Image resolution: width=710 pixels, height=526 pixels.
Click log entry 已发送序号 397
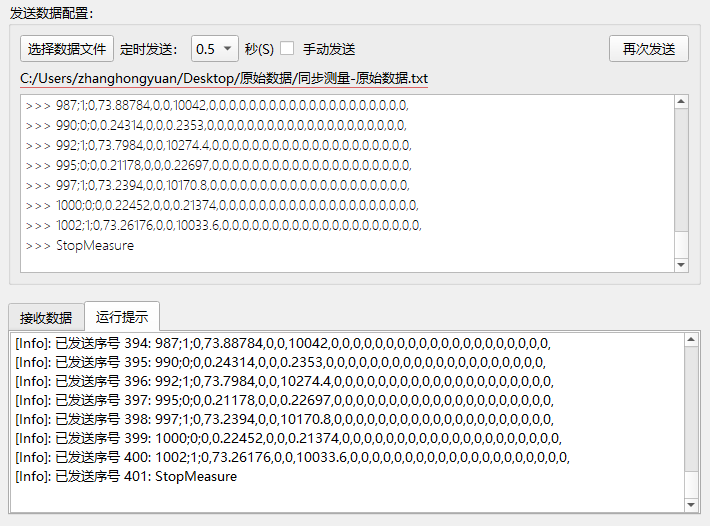284,400
